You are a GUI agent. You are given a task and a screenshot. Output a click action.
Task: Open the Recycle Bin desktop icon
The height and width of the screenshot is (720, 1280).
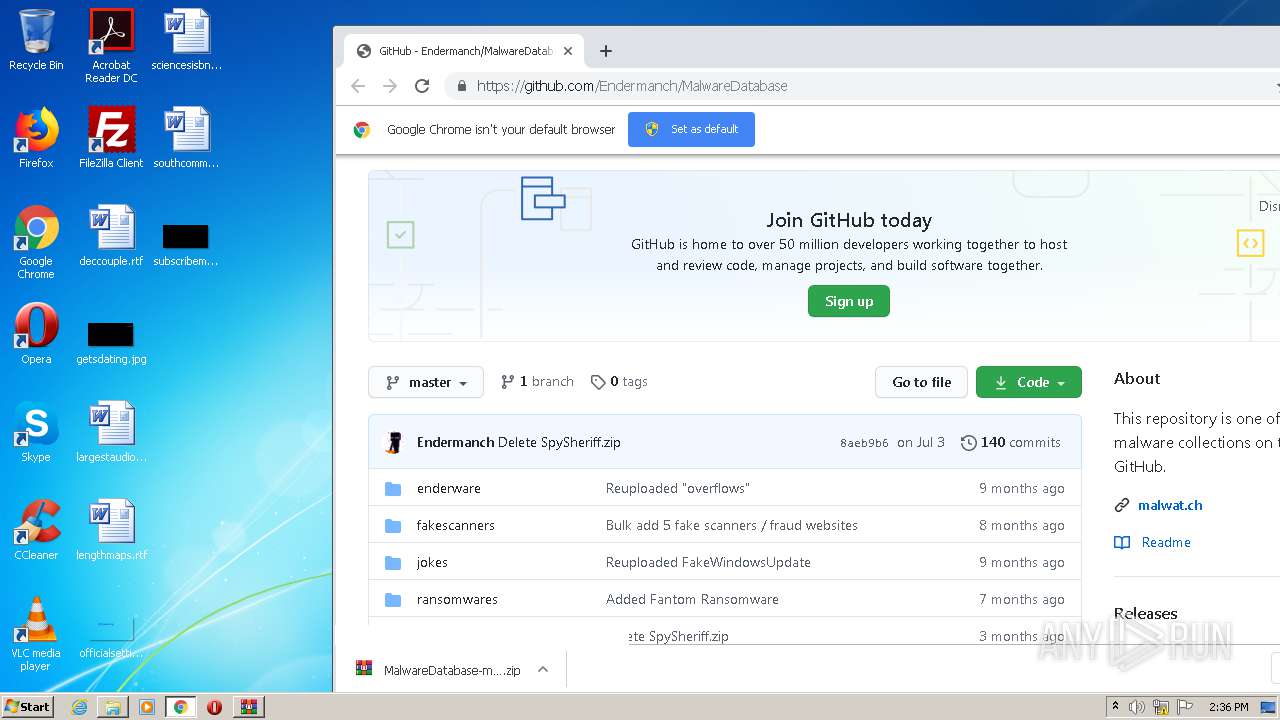point(36,40)
